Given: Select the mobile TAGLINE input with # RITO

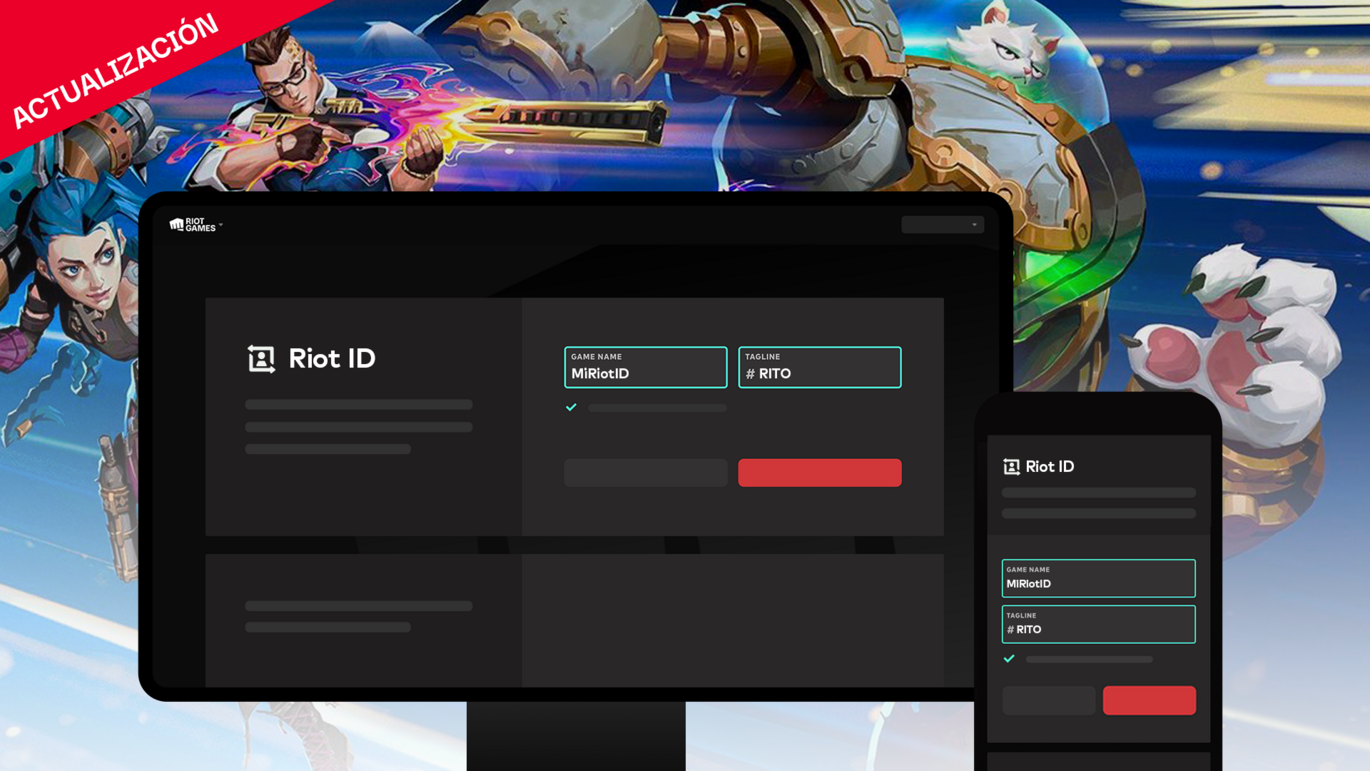Looking at the screenshot, I should pyautogui.click(x=1098, y=624).
